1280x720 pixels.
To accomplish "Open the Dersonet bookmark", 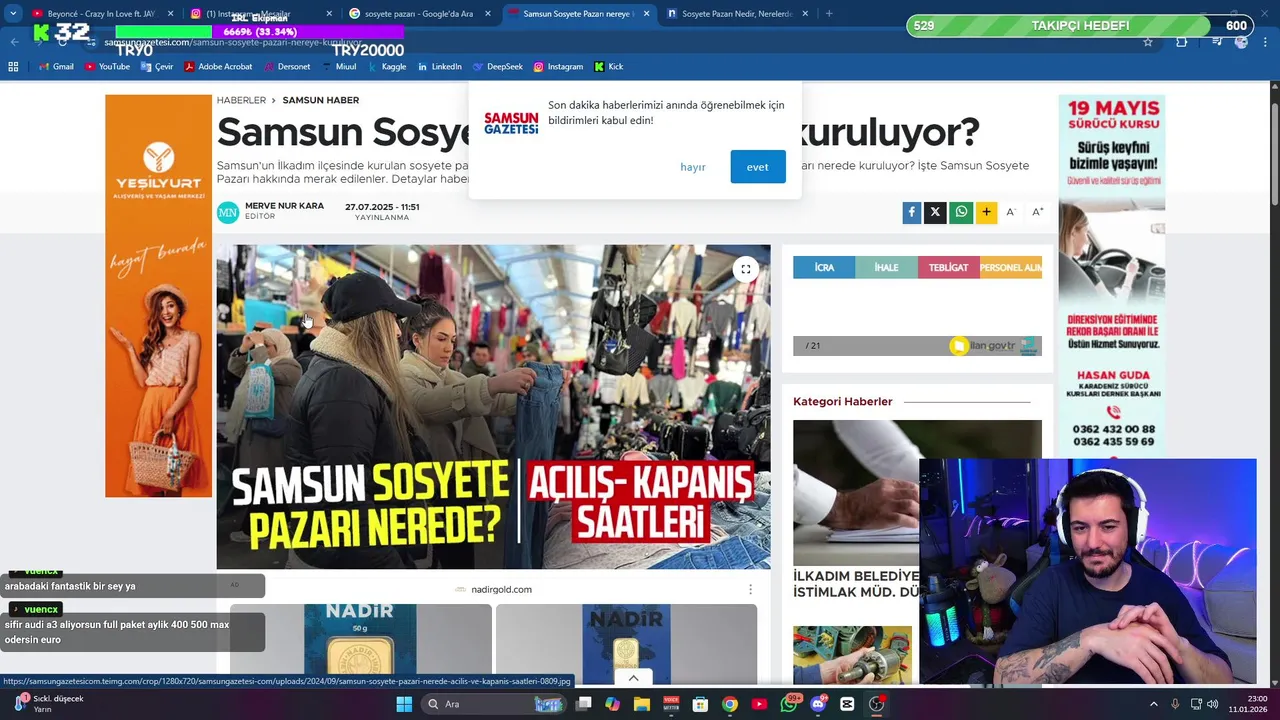I will point(287,67).
